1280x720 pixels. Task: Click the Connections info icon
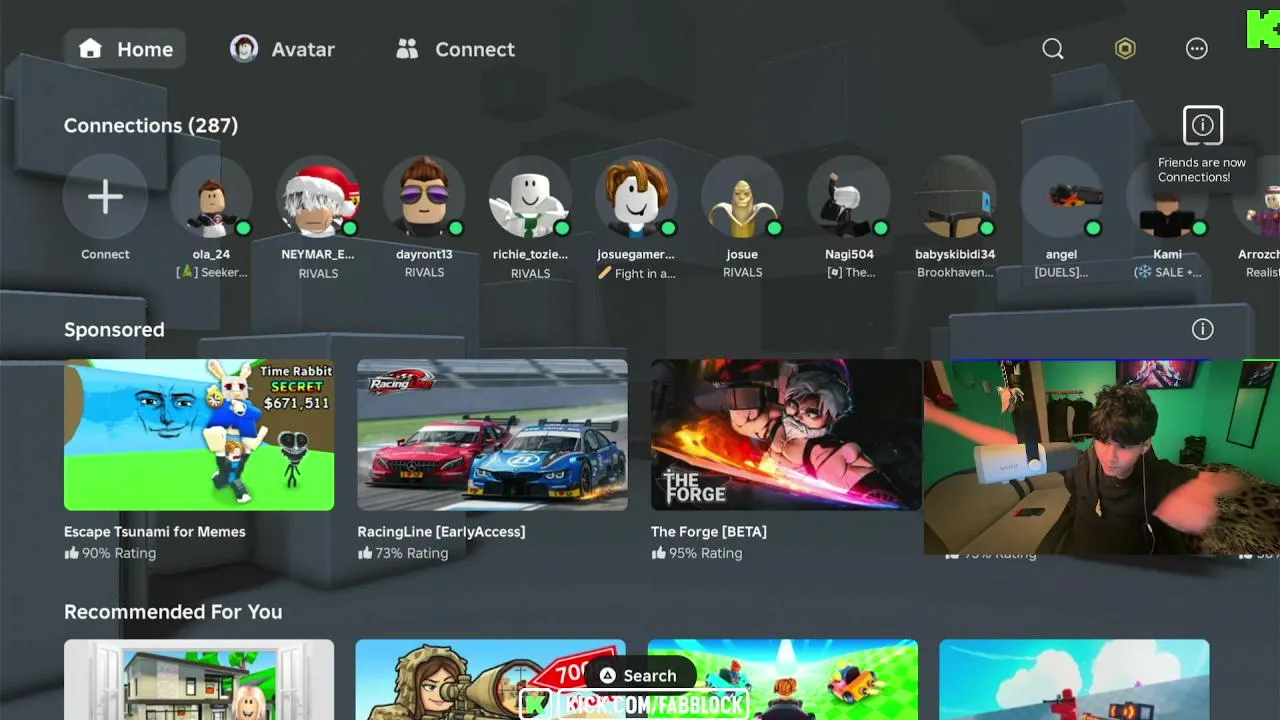click(x=1203, y=125)
